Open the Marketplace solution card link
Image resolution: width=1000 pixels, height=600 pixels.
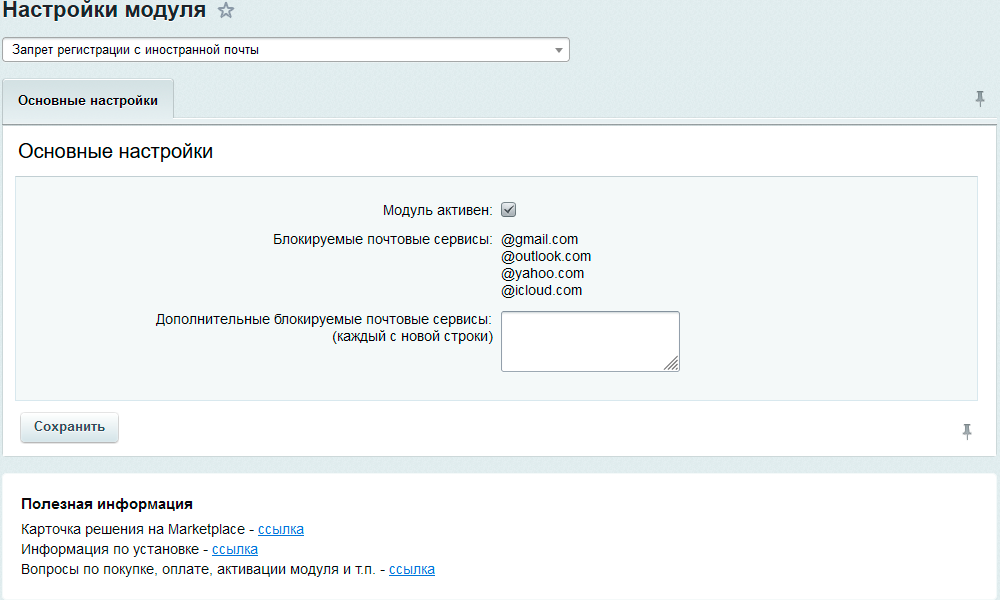pos(281,529)
